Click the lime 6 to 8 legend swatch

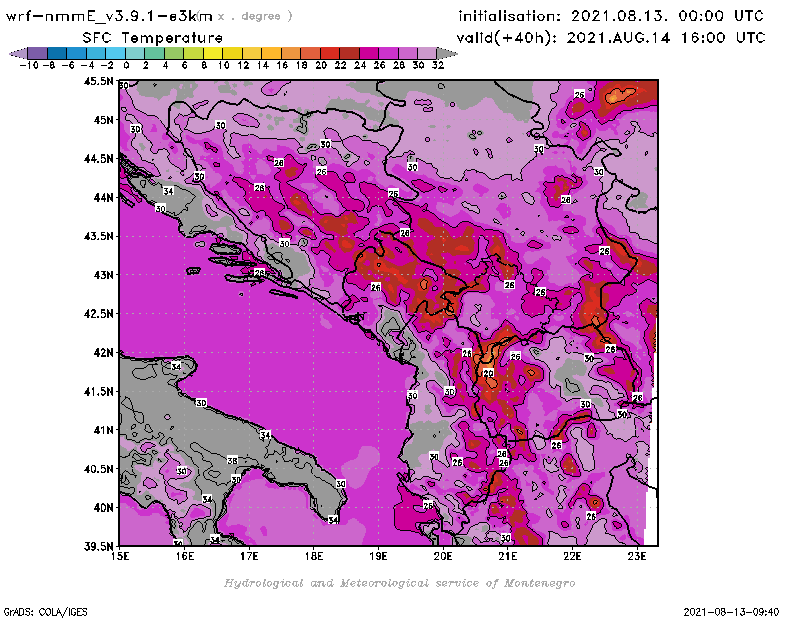(x=193, y=54)
